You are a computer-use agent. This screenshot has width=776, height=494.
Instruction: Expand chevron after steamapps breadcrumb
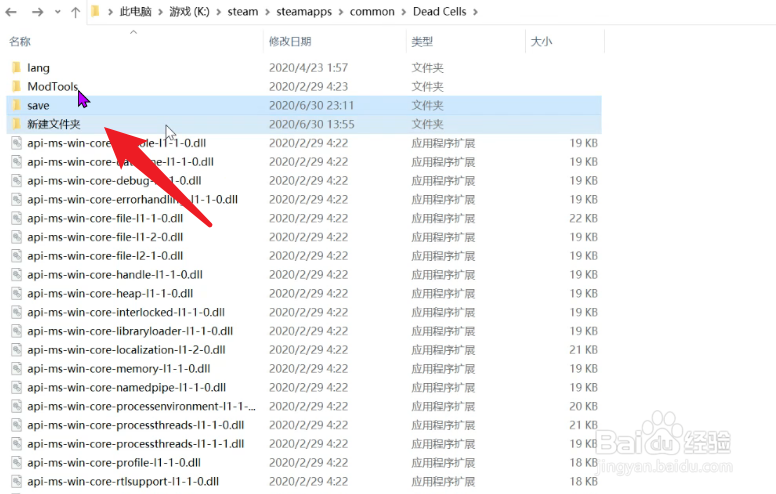click(x=341, y=12)
